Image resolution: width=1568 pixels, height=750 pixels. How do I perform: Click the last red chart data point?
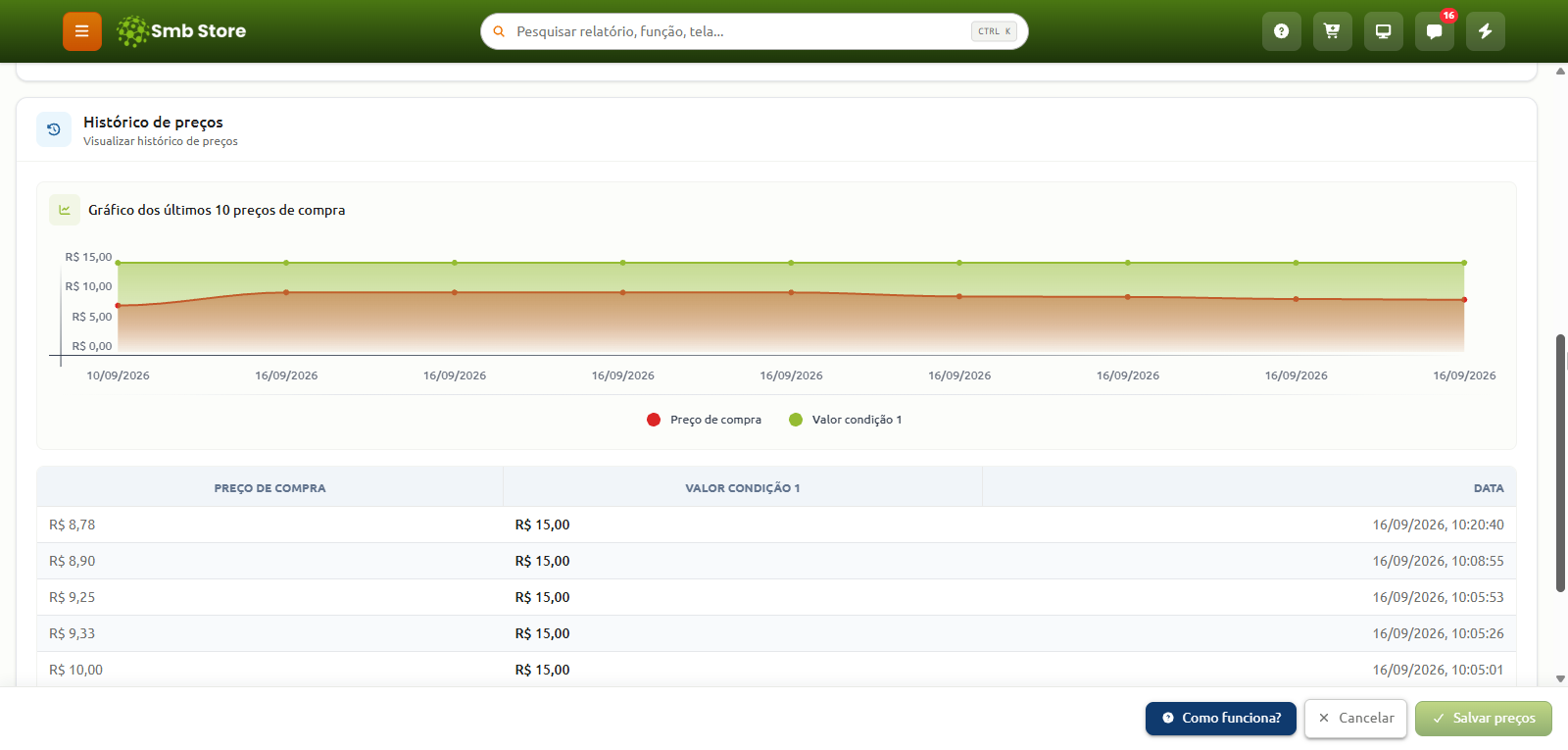click(1464, 300)
